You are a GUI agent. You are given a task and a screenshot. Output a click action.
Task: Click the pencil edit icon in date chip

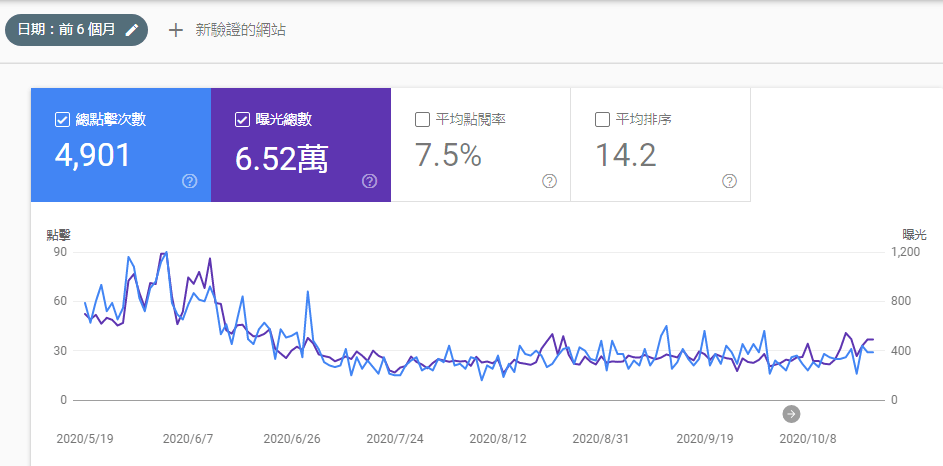(x=132, y=30)
